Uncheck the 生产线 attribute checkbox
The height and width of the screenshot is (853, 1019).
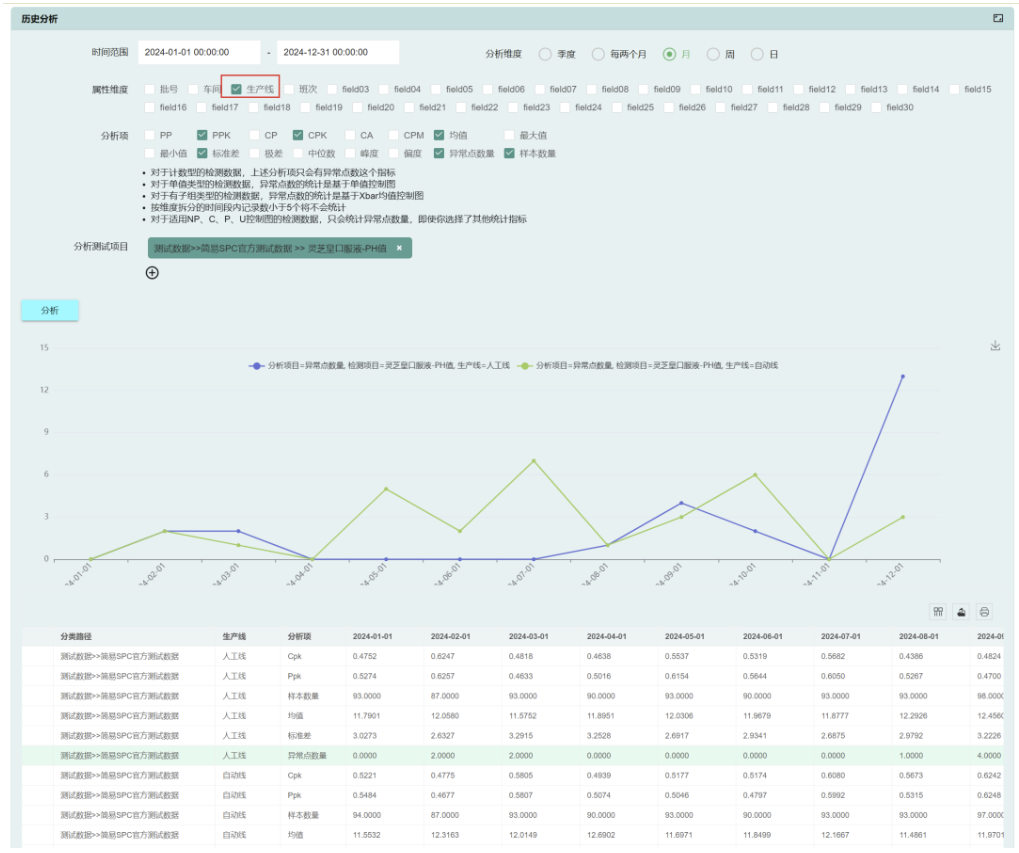coord(237,89)
